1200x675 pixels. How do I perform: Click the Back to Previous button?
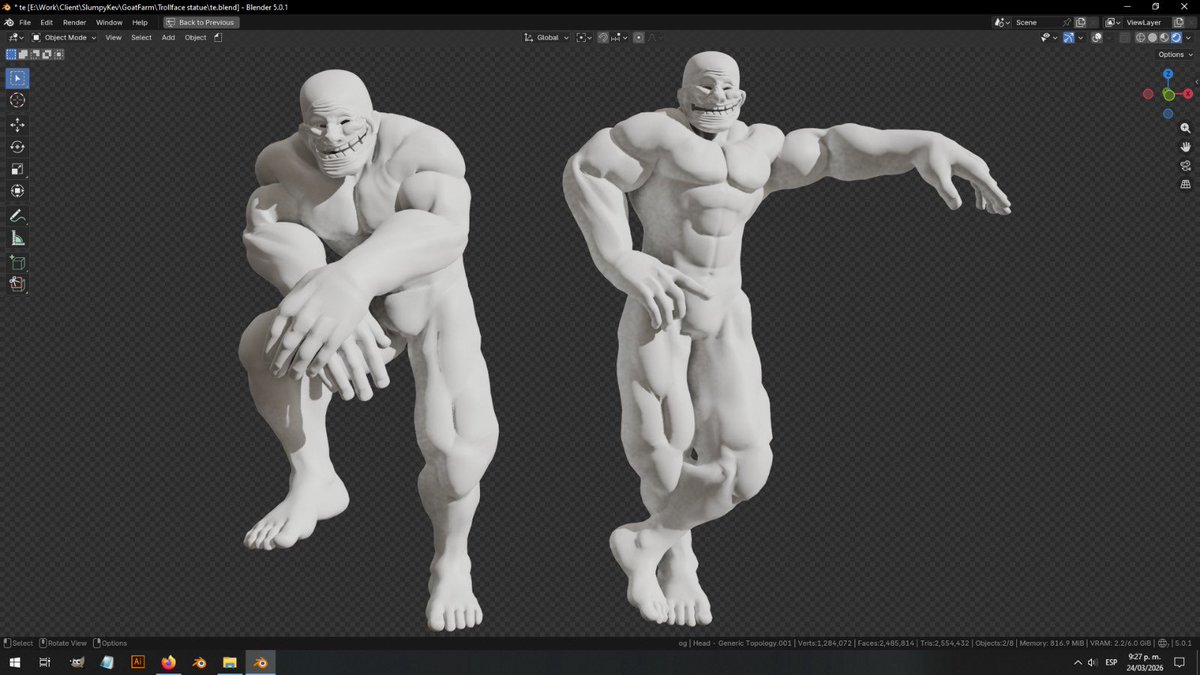coord(200,22)
